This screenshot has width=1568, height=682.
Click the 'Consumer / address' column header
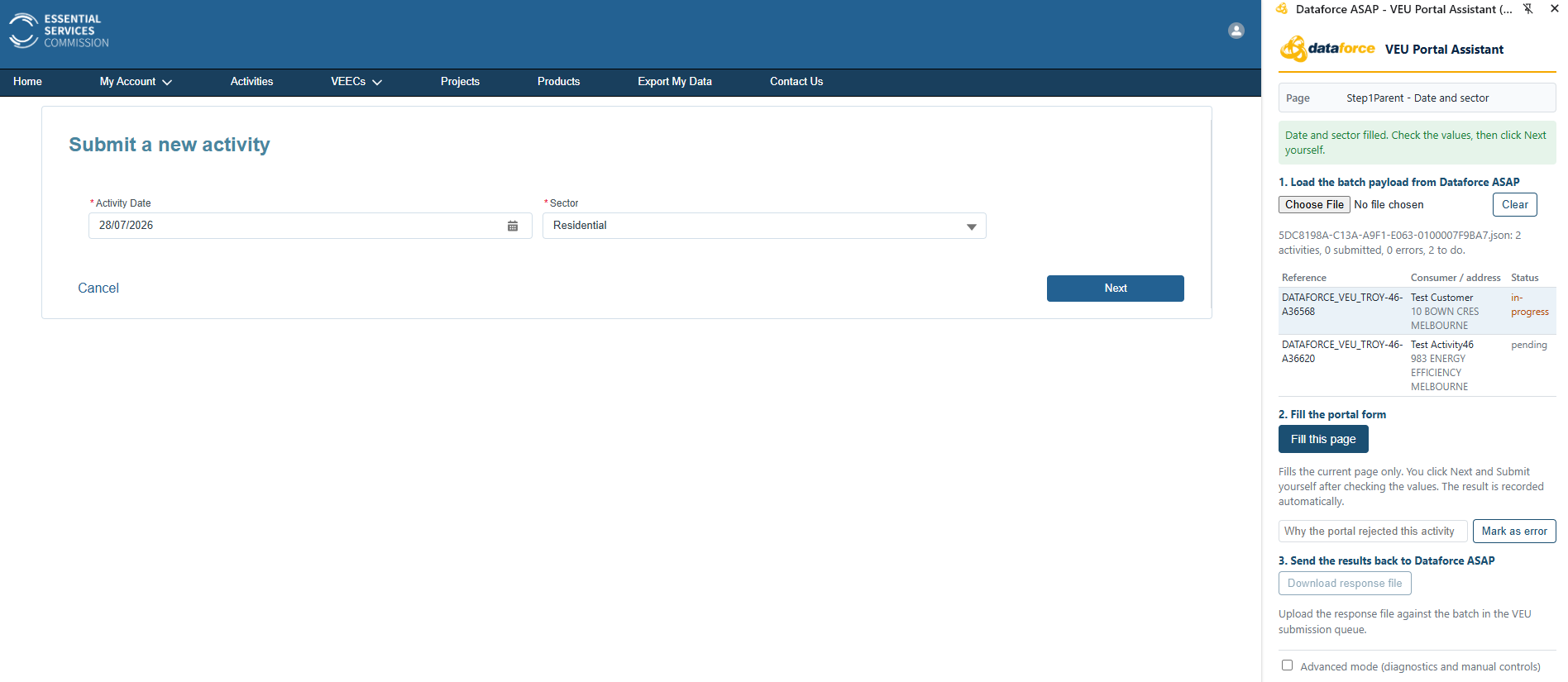pyautogui.click(x=1456, y=278)
